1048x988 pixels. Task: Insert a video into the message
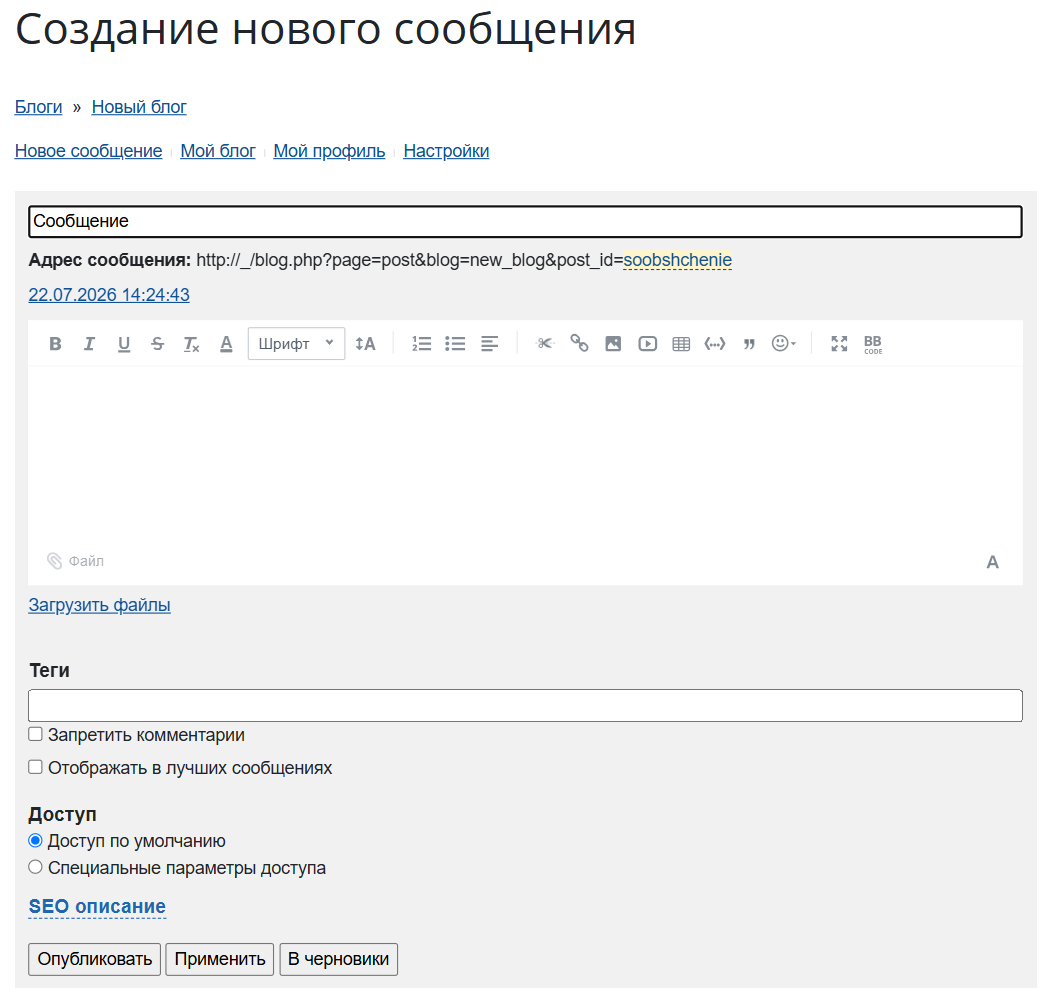click(648, 344)
